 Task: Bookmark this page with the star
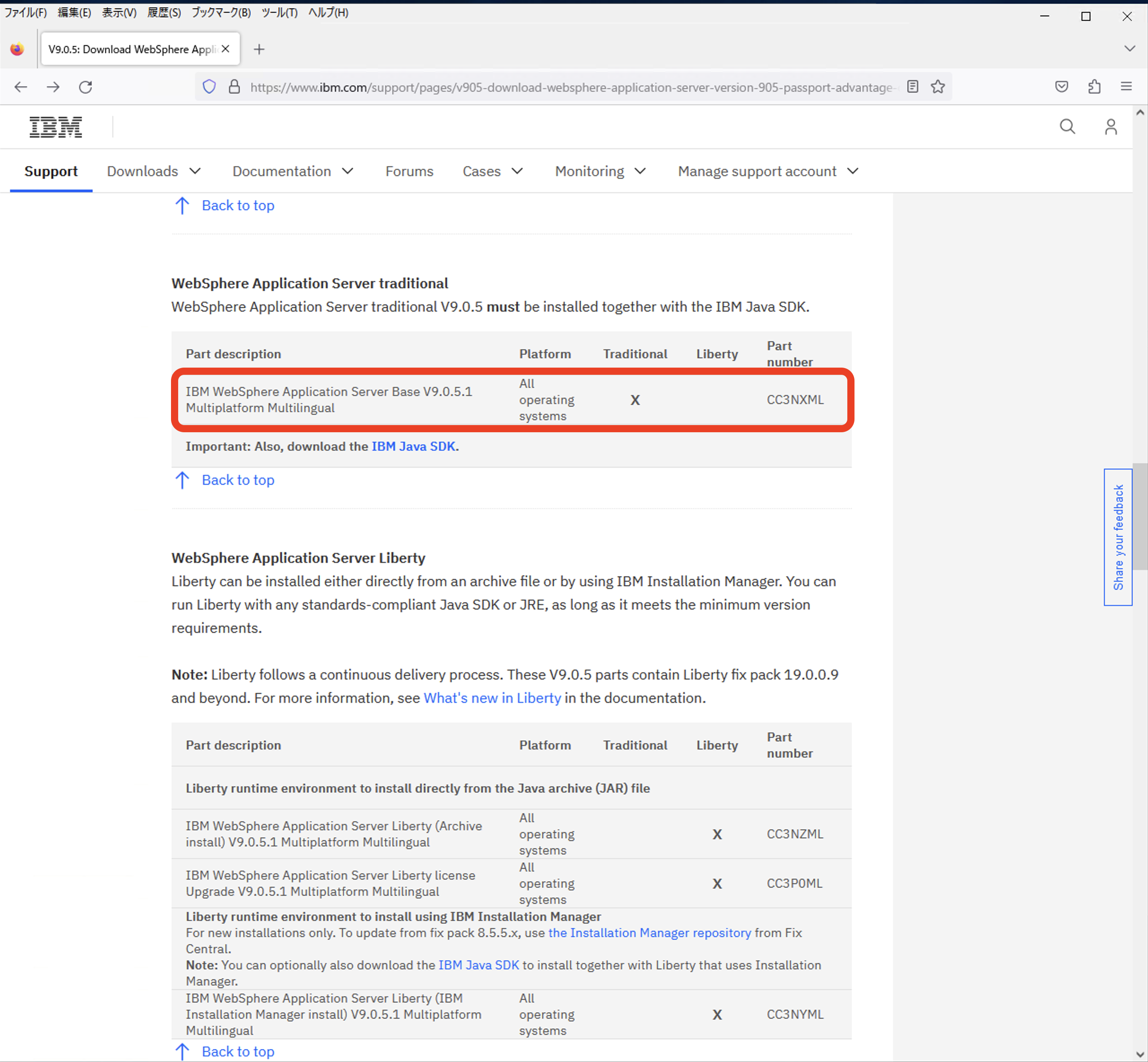pos(938,87)
